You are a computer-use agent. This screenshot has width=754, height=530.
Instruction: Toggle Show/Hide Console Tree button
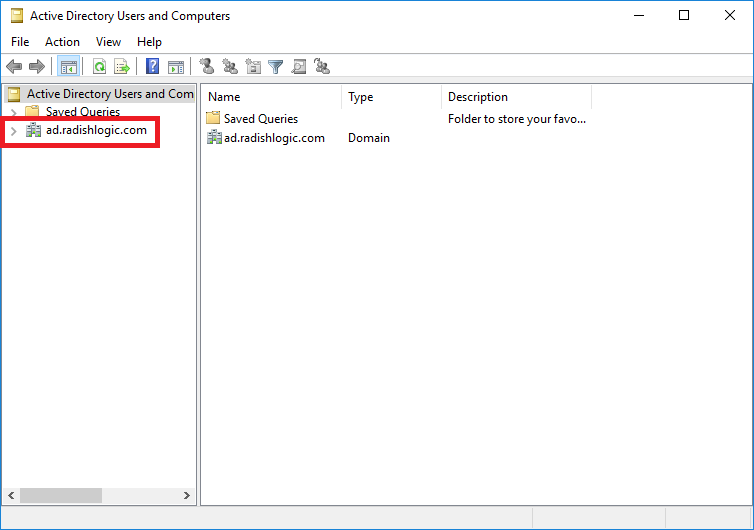click(x=68, y=66)
